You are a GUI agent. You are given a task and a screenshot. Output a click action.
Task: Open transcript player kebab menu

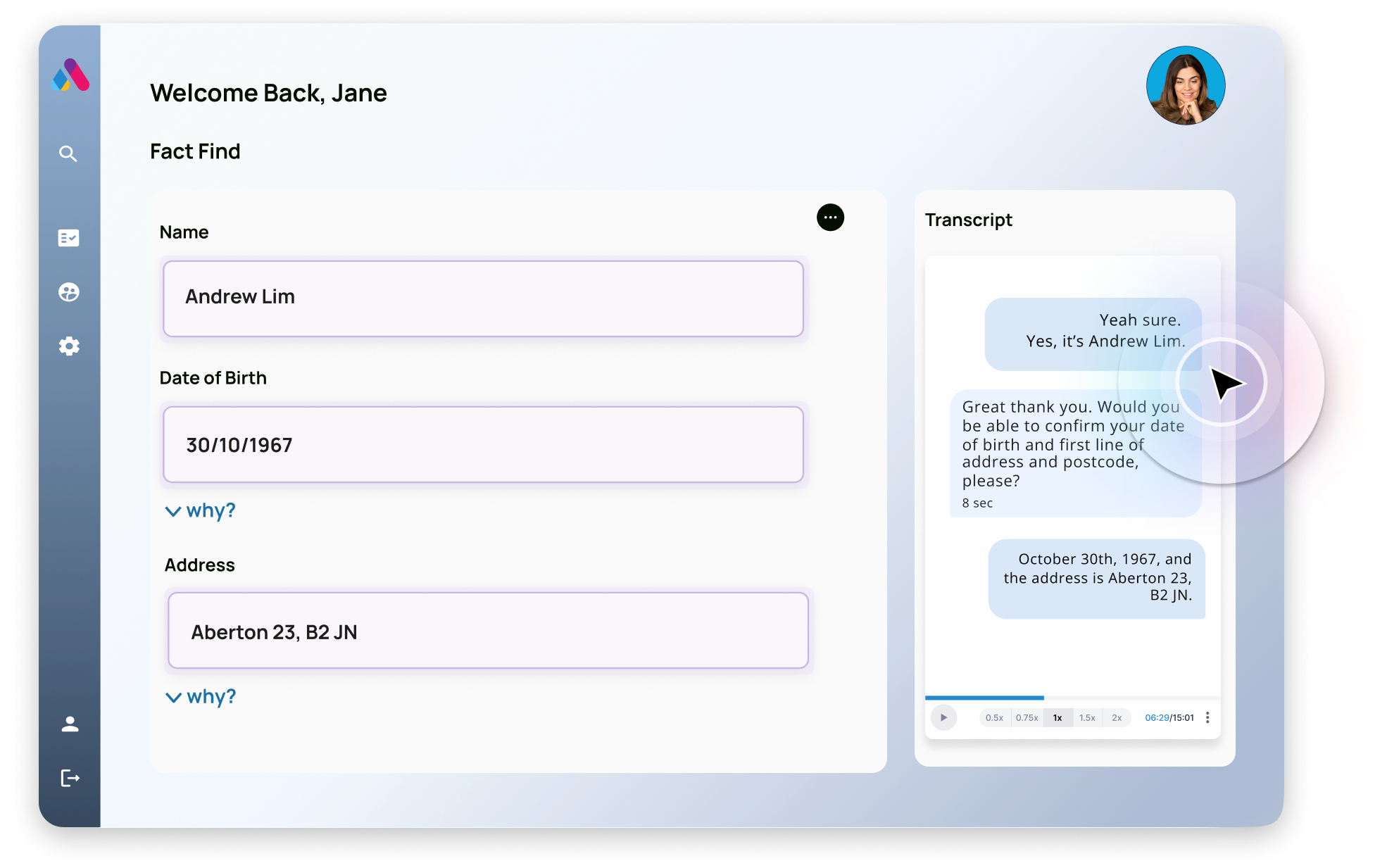tap(1207, 717)
